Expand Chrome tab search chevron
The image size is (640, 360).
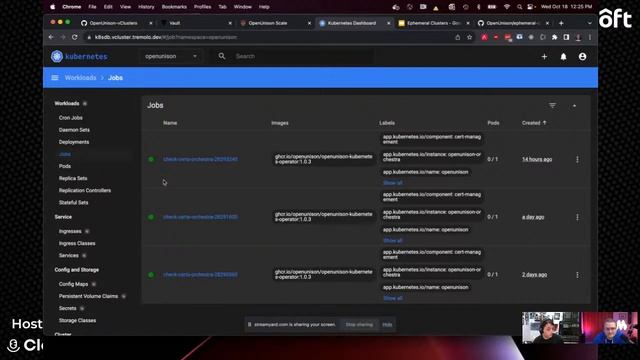click(589, 23)
